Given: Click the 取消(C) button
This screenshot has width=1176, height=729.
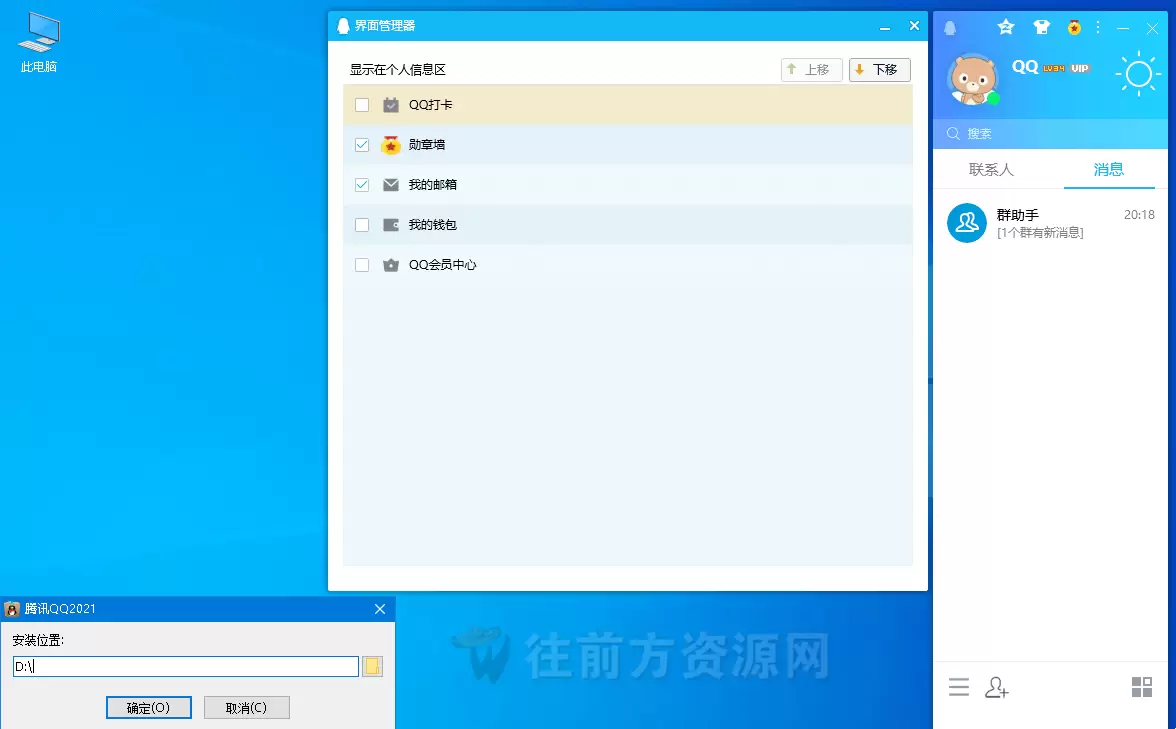Looking at the screenshot, I should click(x=247, y=707).
